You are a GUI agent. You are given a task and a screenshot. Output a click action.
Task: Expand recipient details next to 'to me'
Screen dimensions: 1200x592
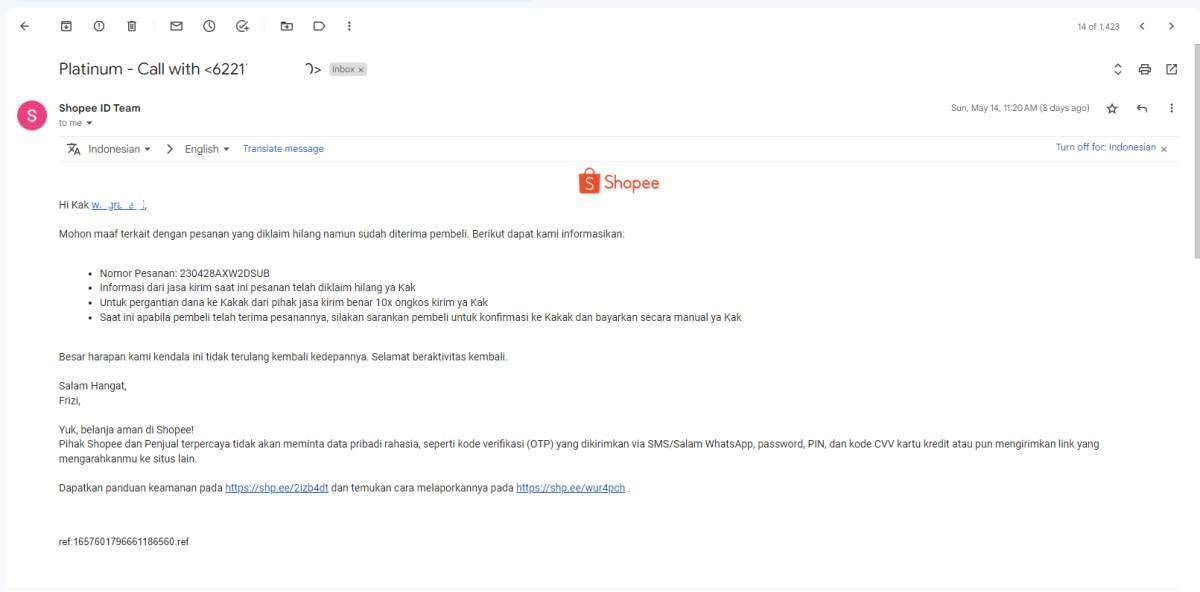coord(89,123)
